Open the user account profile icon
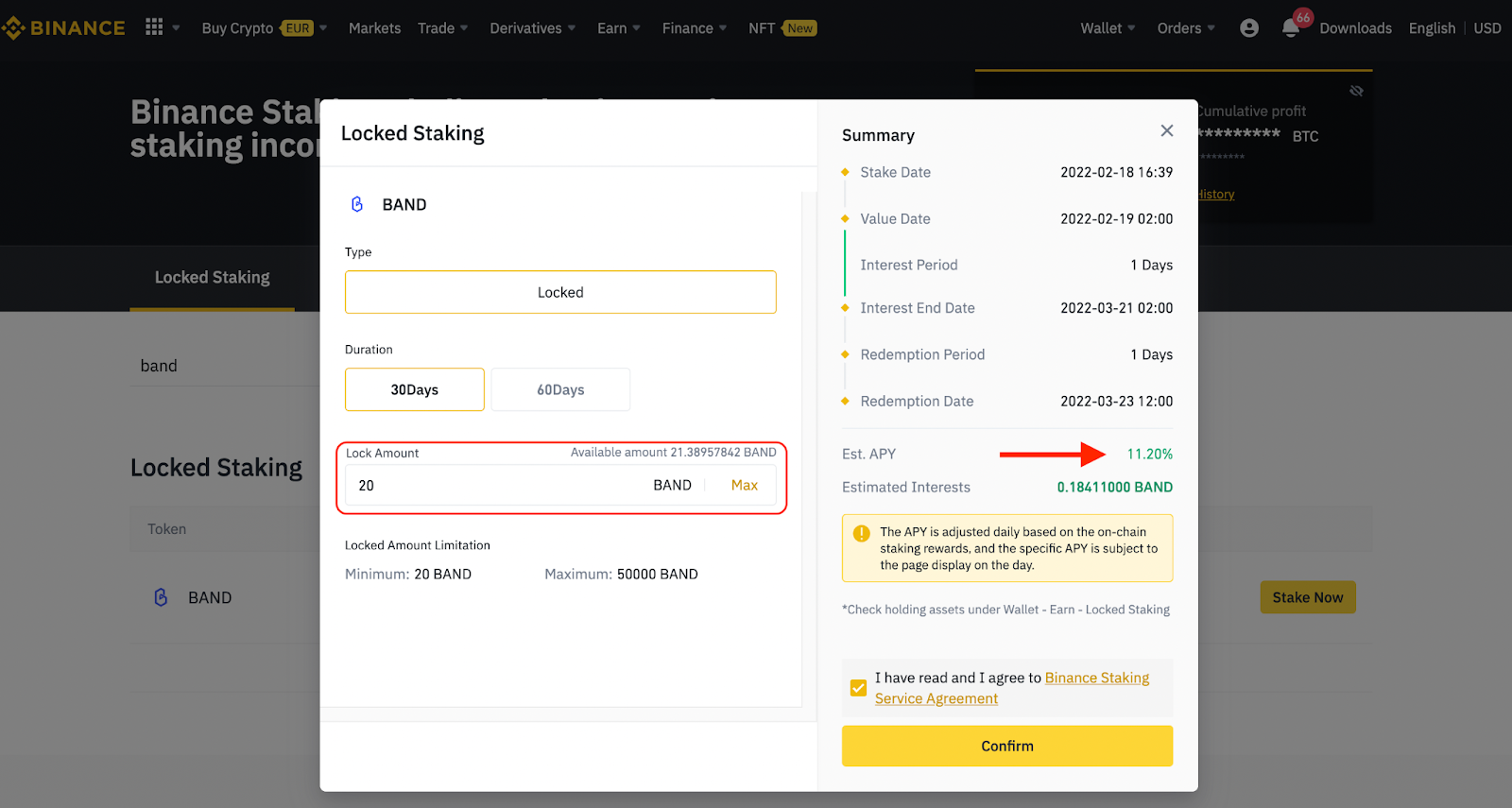The image size is (1512, 808). click(1248, 28)
